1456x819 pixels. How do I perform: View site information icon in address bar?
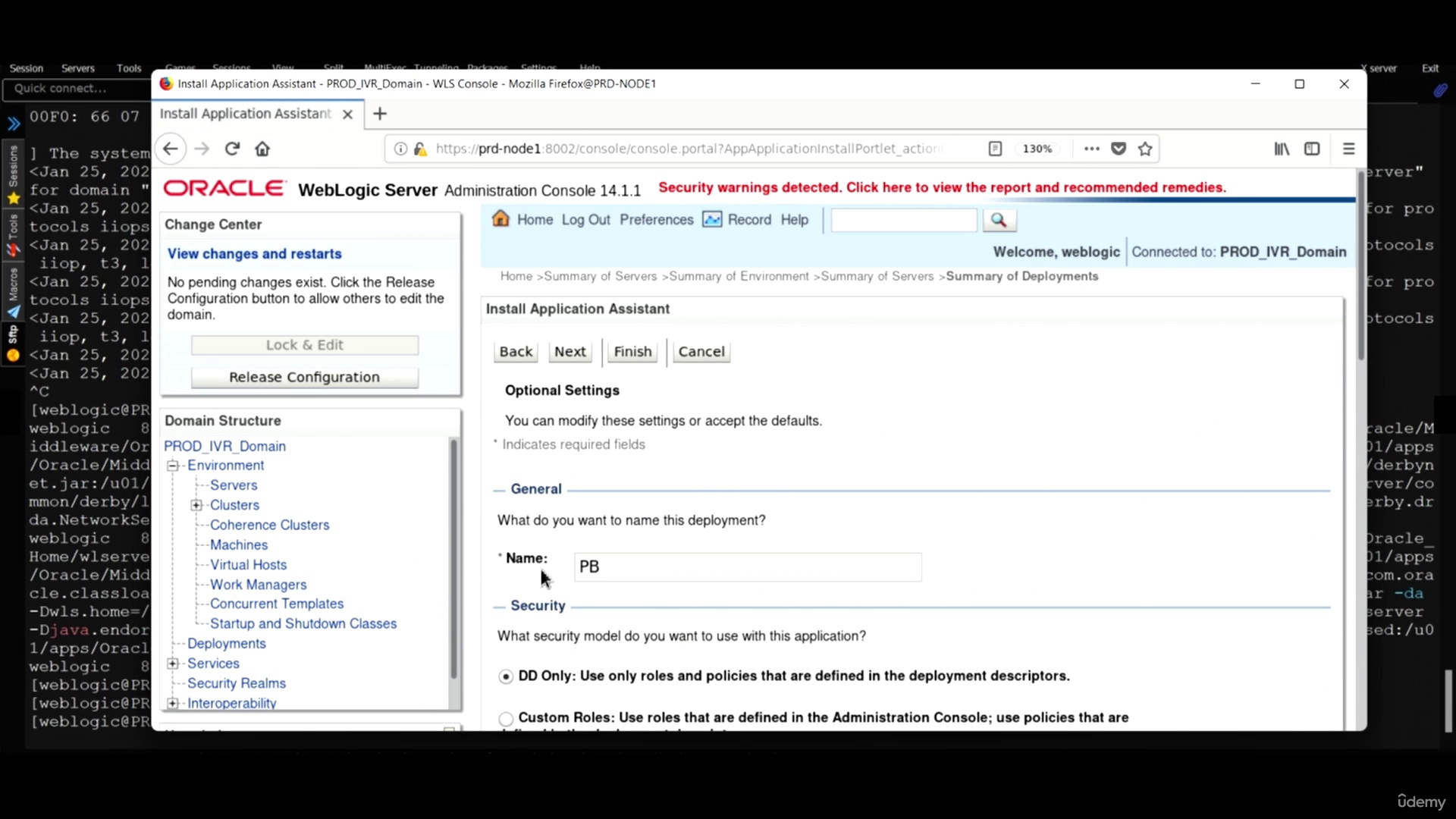point(400,149)
